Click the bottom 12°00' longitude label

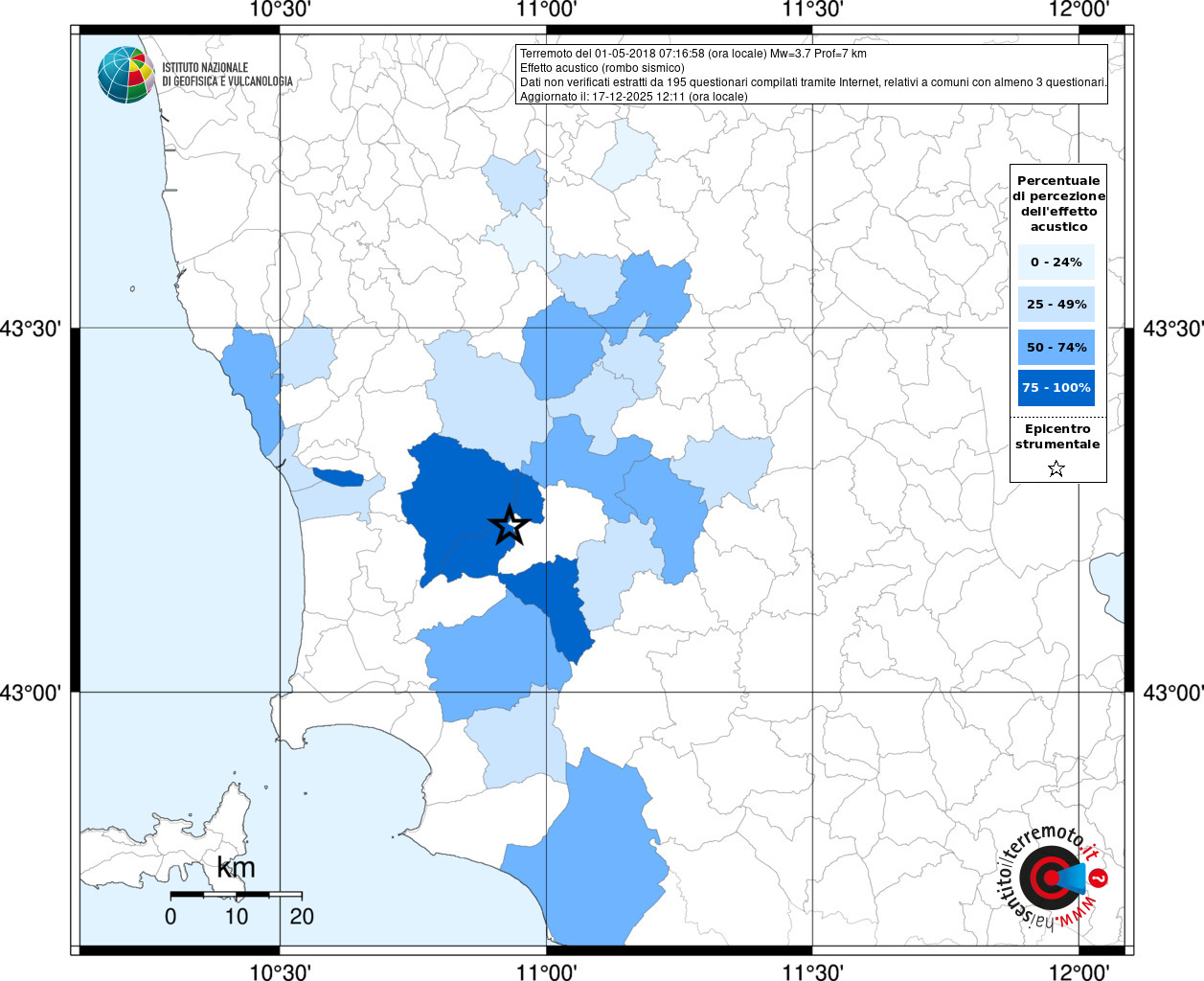[1079, 971]
